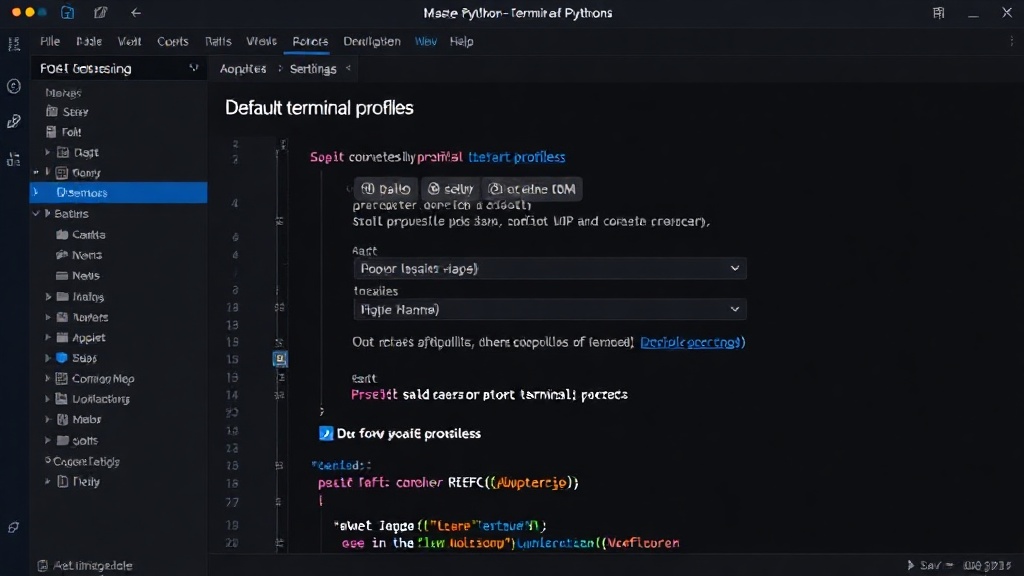Click the Baile menu
1024x576 pixels.
89,41
